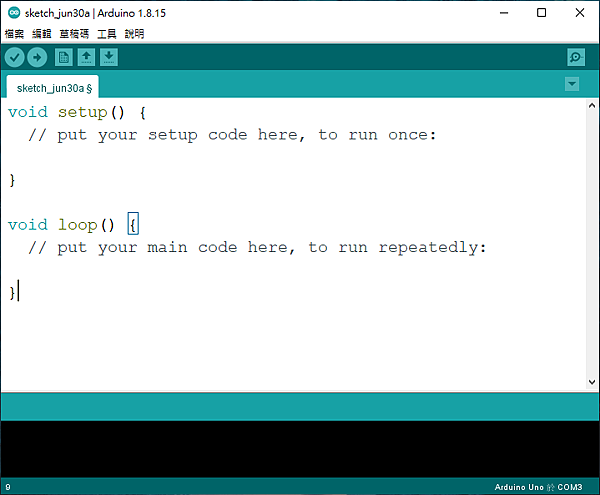Open the tab options dropdown arrow

click(x=572, y=84)
